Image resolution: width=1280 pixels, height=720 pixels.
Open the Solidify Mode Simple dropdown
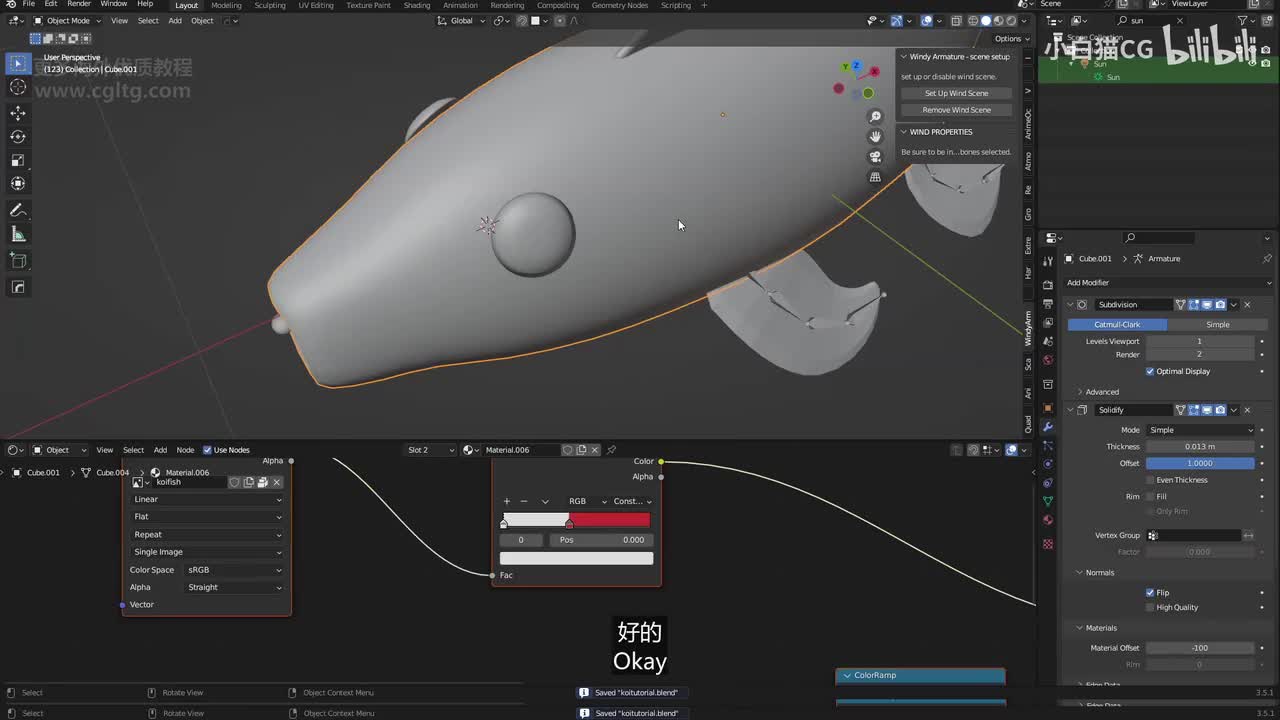(x=1200, y=430)
